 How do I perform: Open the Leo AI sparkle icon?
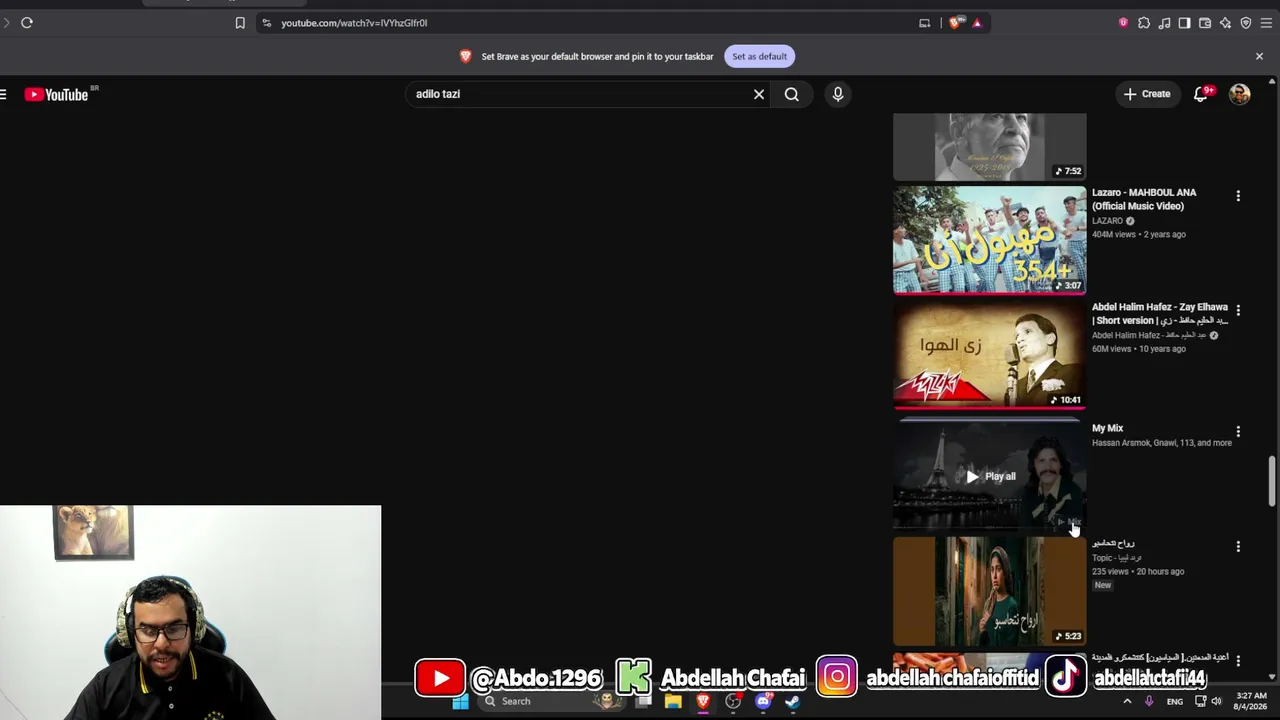pos(1225,23)
